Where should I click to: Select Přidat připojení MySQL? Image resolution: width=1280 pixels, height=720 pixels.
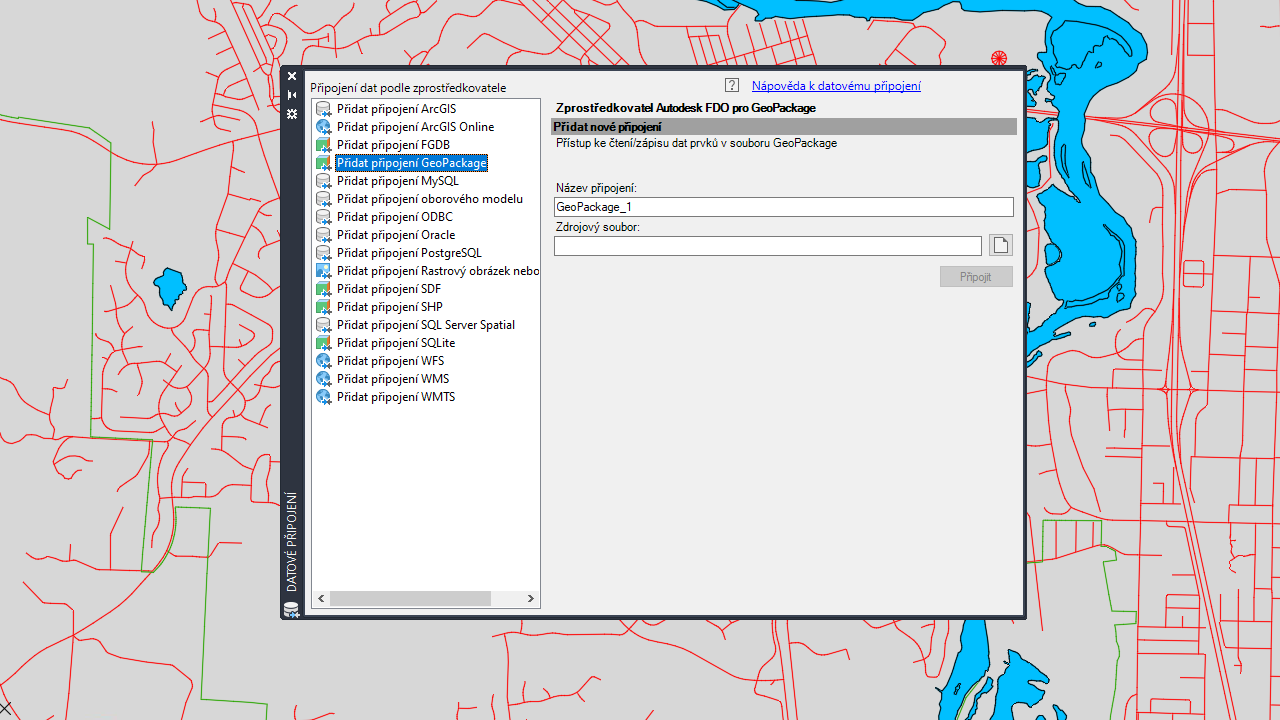pyautogui.click(x=397, y=181)
